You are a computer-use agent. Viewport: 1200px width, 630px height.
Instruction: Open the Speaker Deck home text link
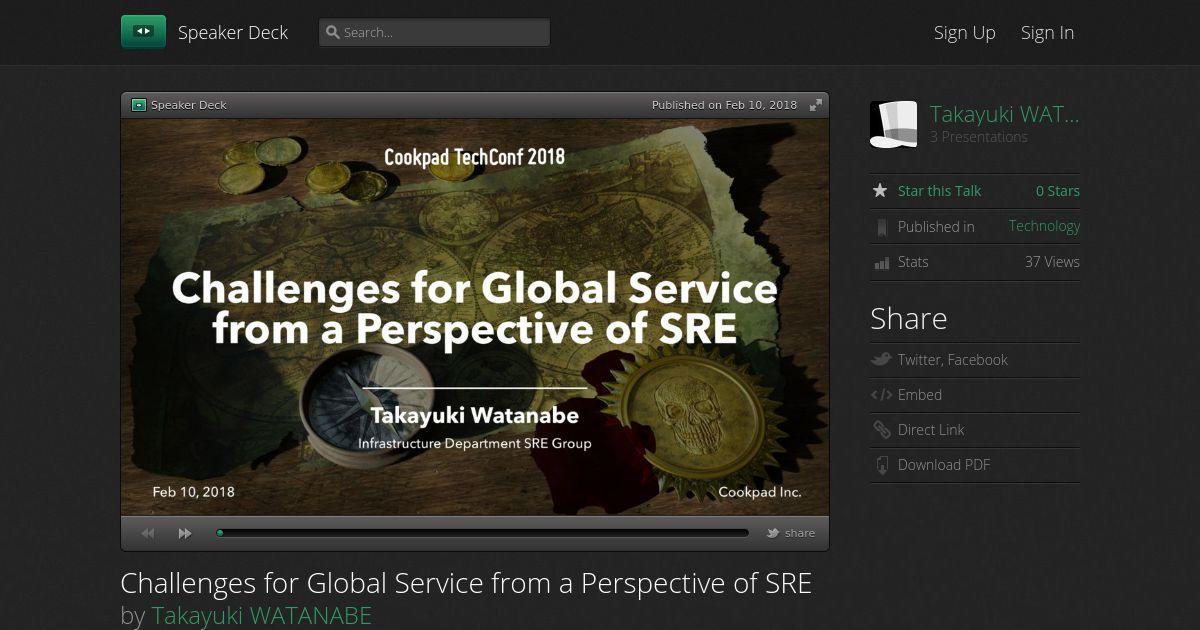tap(233, 32)
